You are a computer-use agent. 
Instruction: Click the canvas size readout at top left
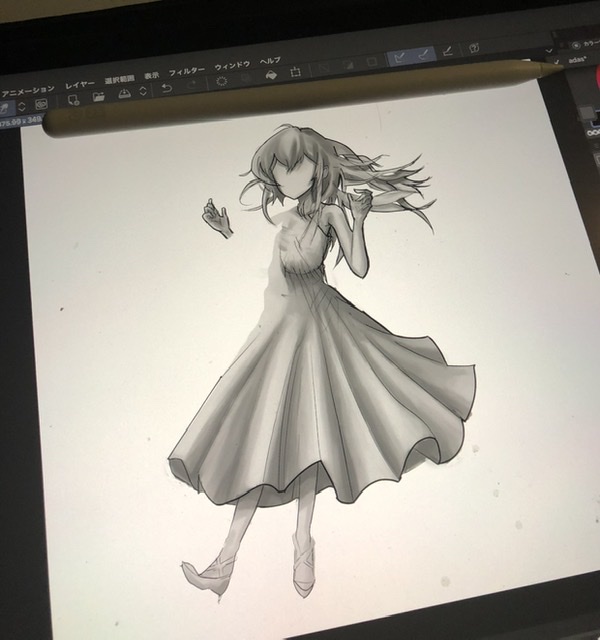(x=20, y=121)
